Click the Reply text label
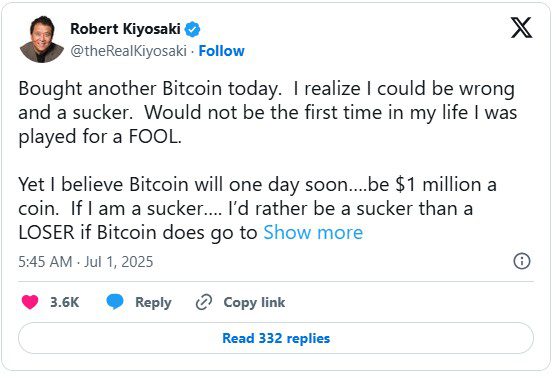556x378 pixels. pyautogui.click(x=153, y=302)
